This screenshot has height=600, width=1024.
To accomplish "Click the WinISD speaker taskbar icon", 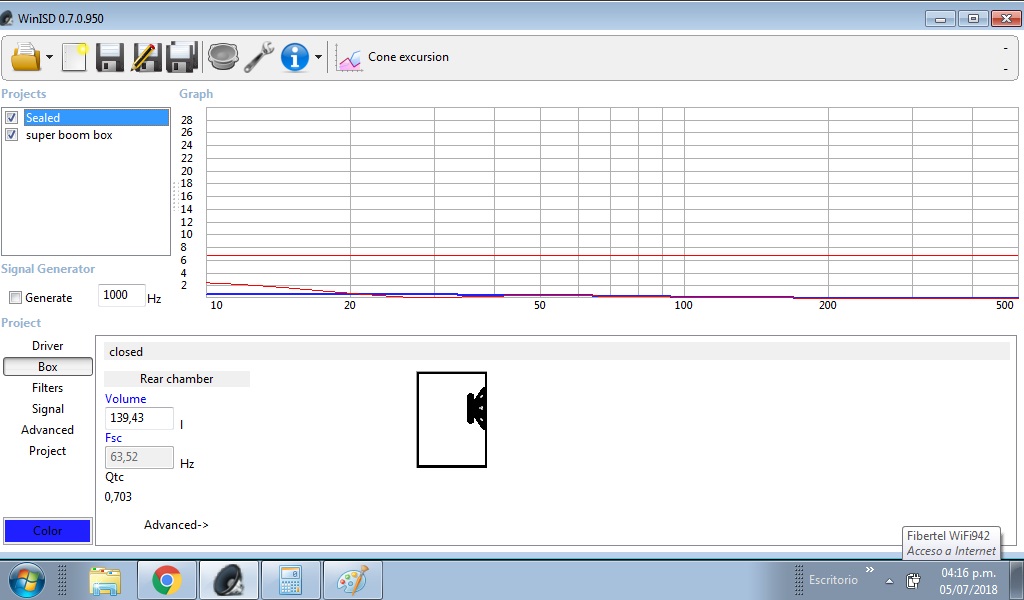I will 229,580.
